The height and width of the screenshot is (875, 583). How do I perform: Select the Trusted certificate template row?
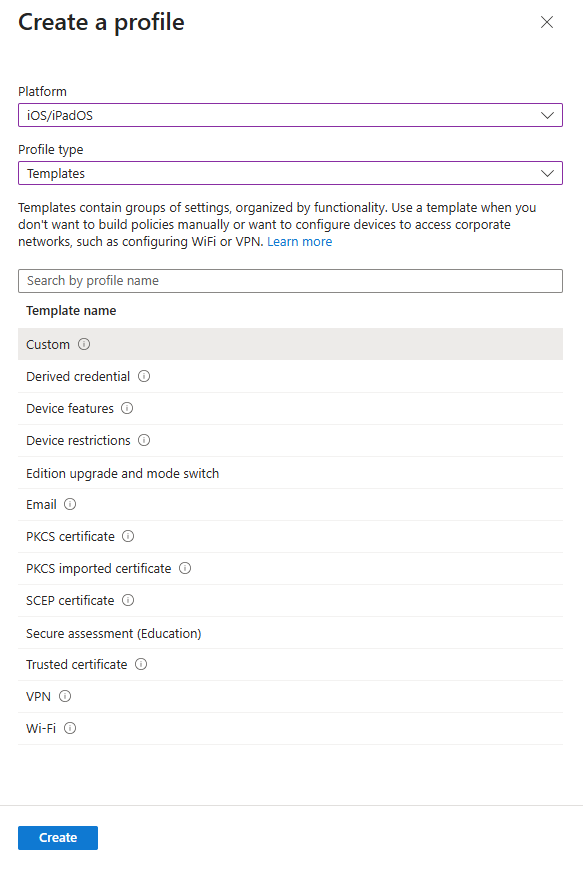(x=77, y=664)
